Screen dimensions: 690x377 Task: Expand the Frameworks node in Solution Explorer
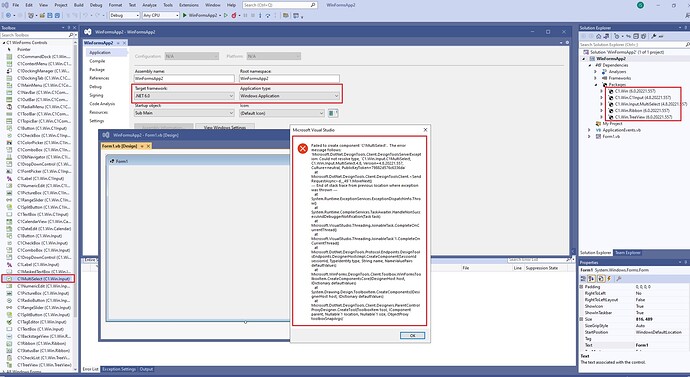click(x=595, y=78)
